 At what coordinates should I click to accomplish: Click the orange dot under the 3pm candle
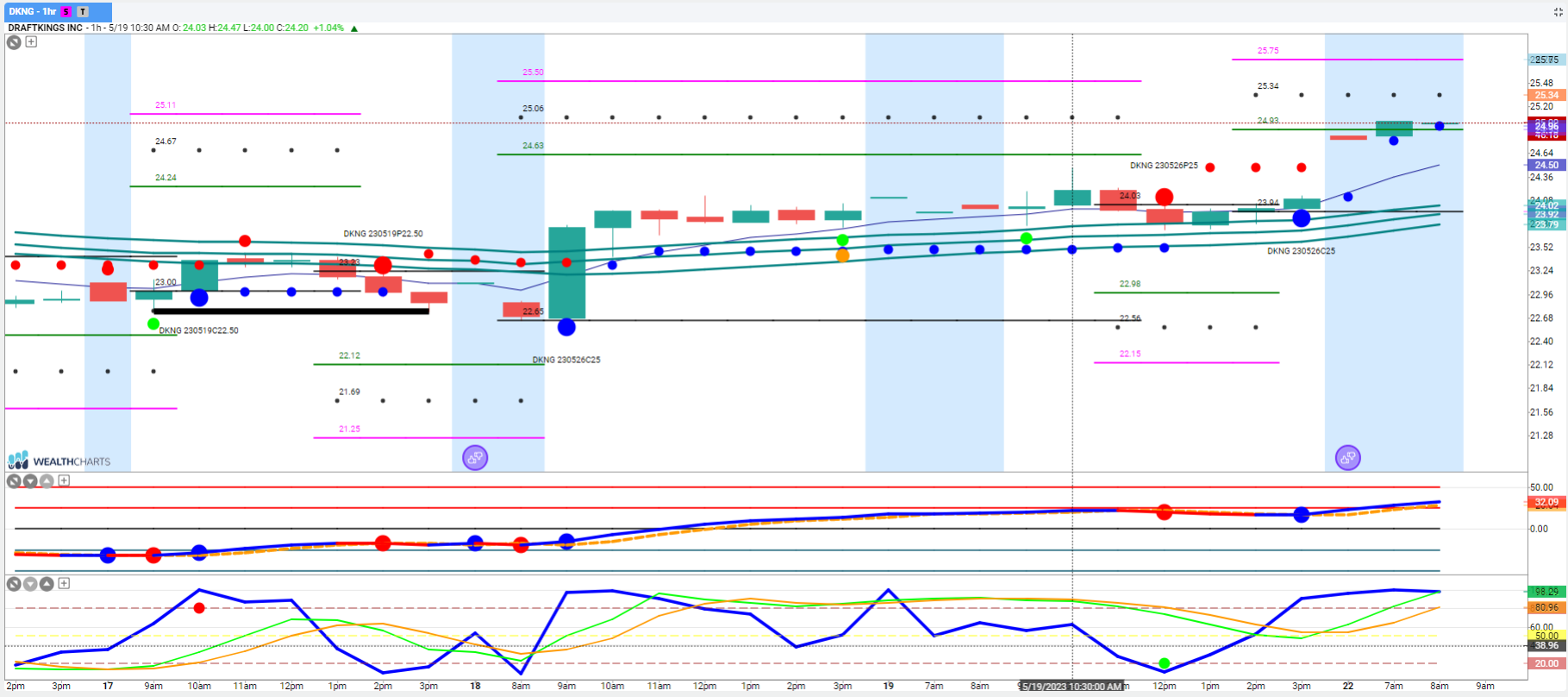pyautogui.click(x=842, y=255)
